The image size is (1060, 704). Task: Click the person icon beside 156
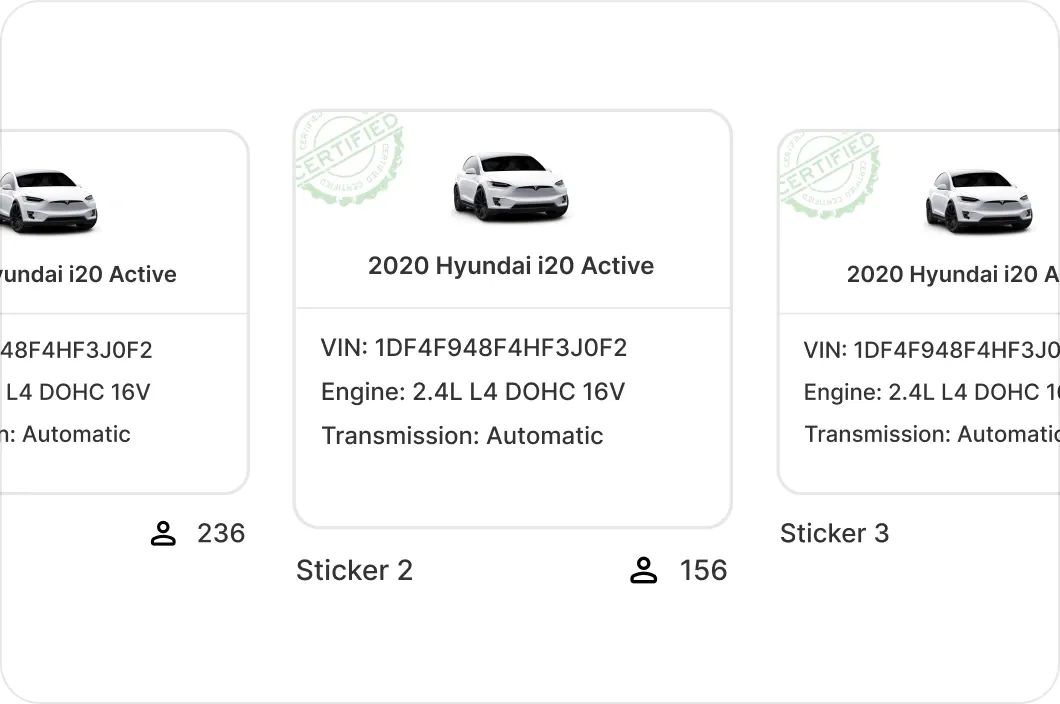[x=644, y=571]
